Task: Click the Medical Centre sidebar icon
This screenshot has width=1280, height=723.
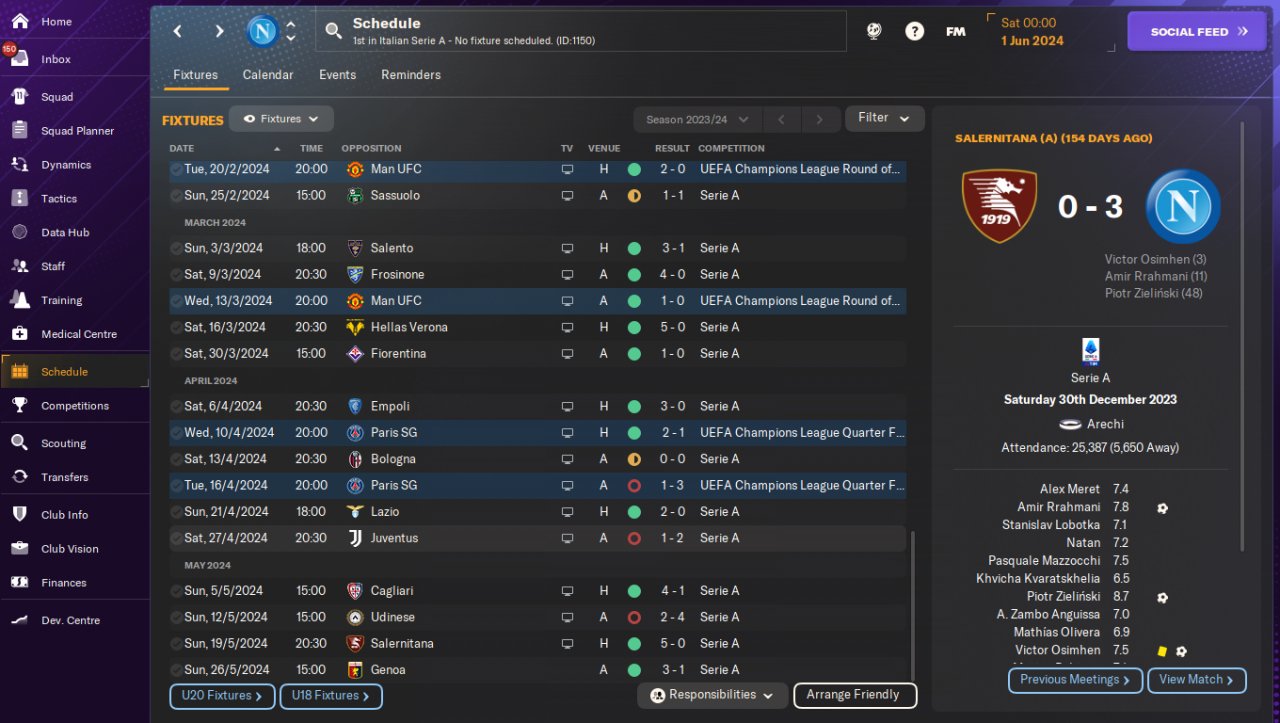Action: [19, 334]
